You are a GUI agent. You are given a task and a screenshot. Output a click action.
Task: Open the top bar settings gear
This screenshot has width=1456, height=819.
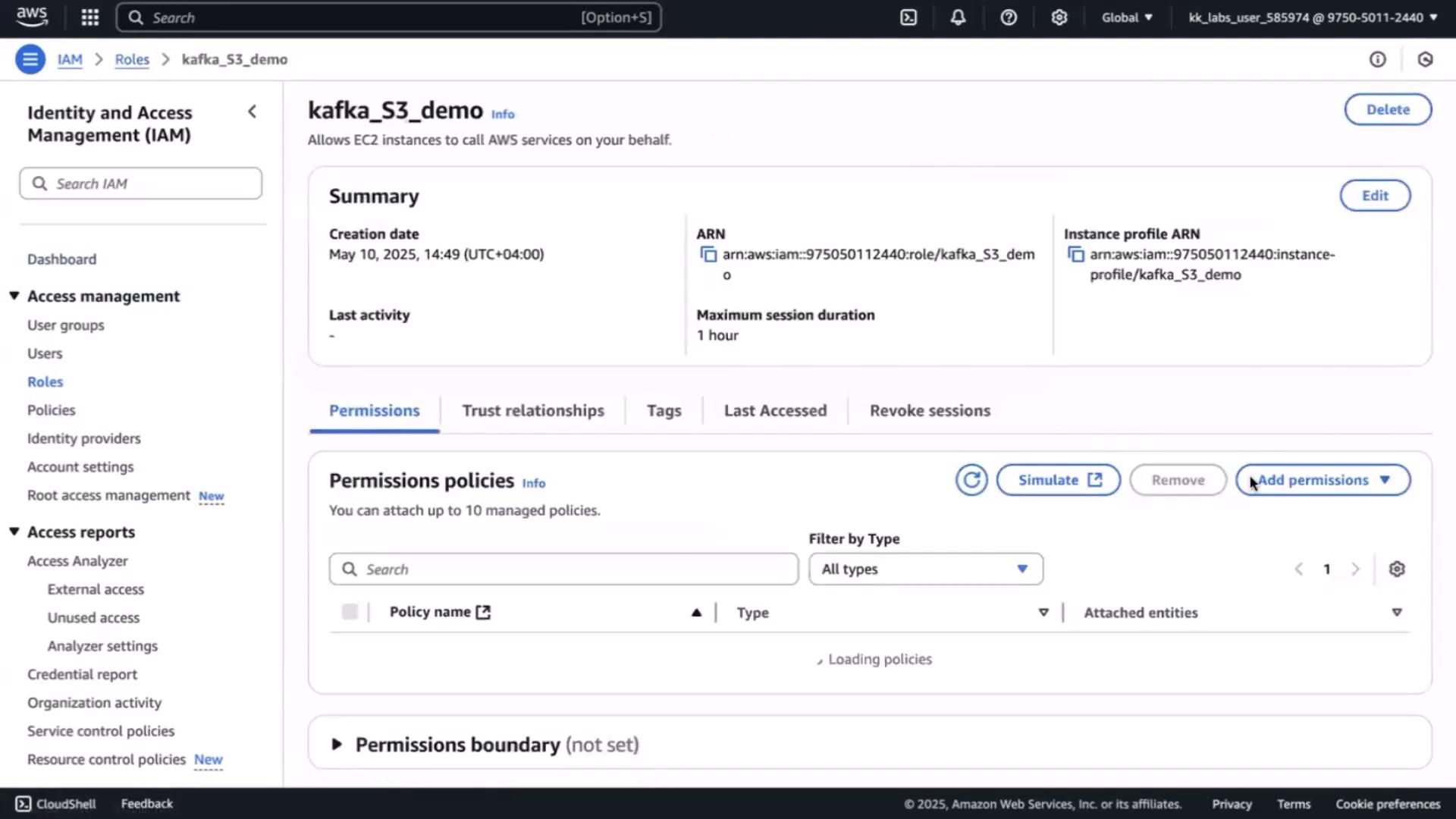pos(1059,17)
